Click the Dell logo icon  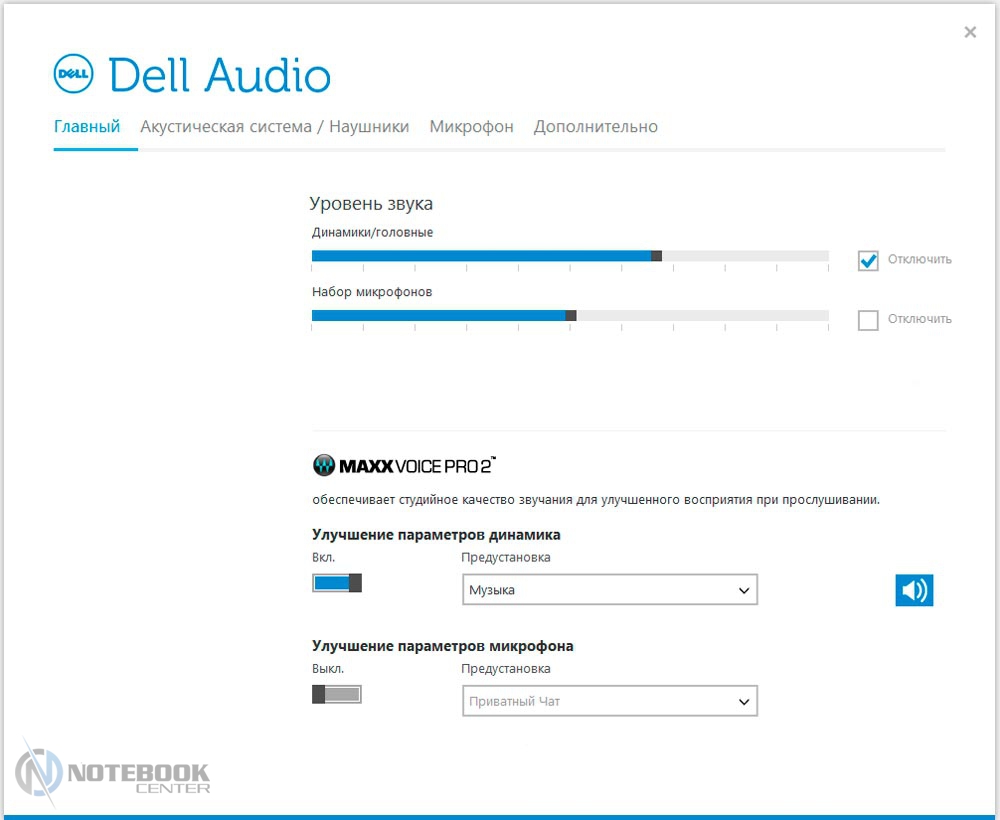(x=73, y=74)
